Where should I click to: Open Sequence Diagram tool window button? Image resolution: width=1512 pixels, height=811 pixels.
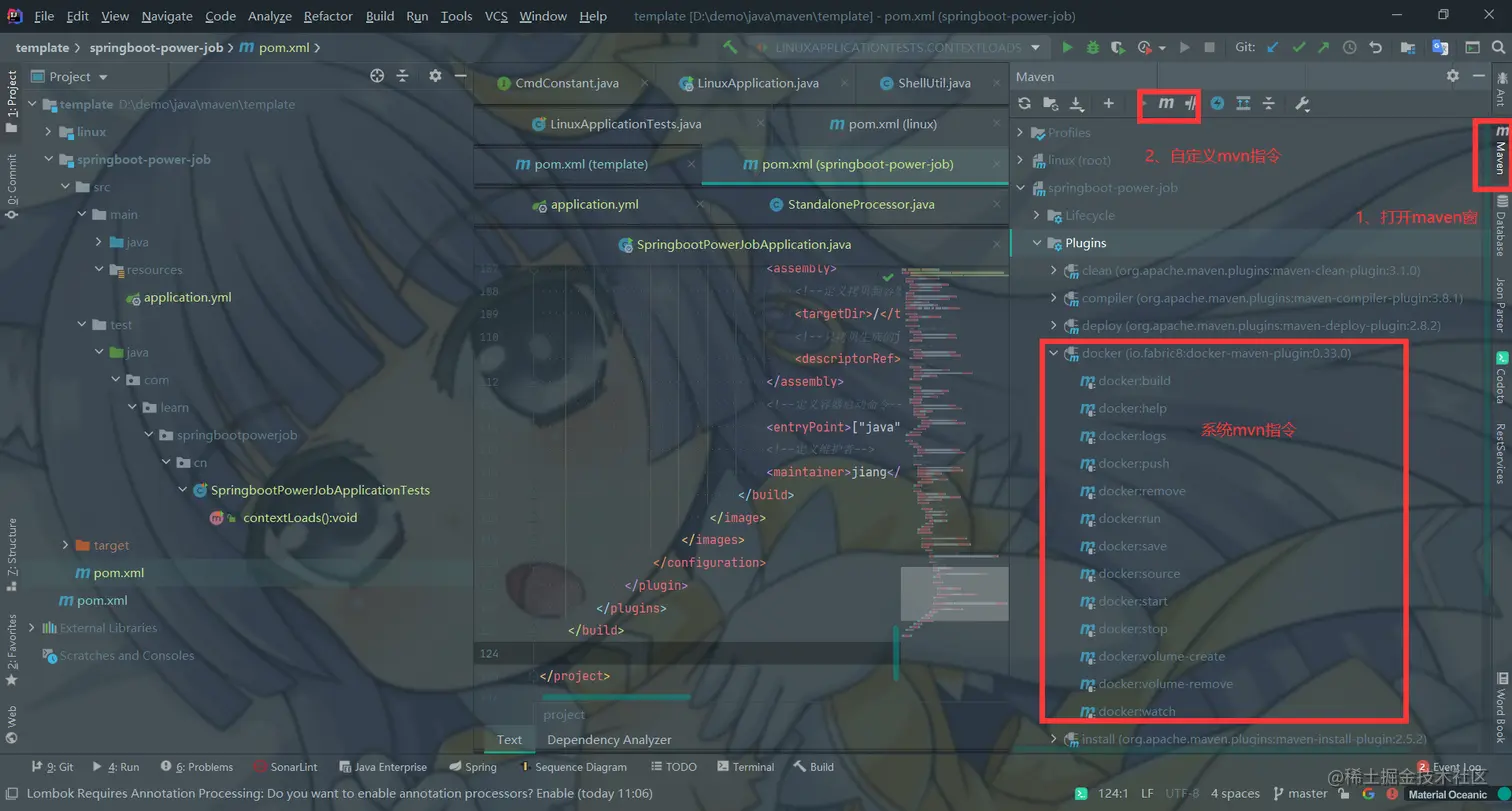point(572,767)
